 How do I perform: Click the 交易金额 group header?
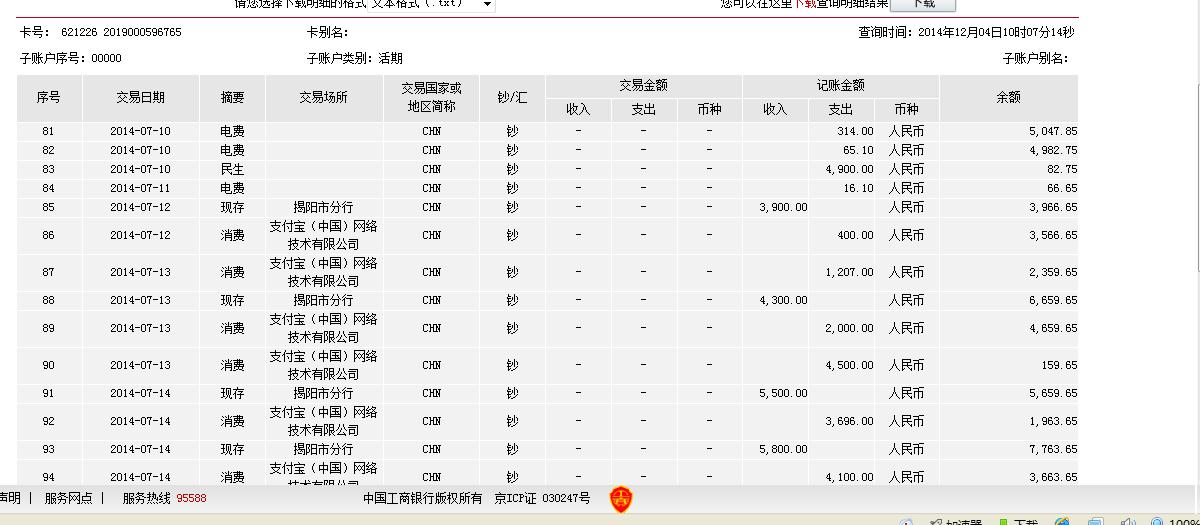[643, 85]
